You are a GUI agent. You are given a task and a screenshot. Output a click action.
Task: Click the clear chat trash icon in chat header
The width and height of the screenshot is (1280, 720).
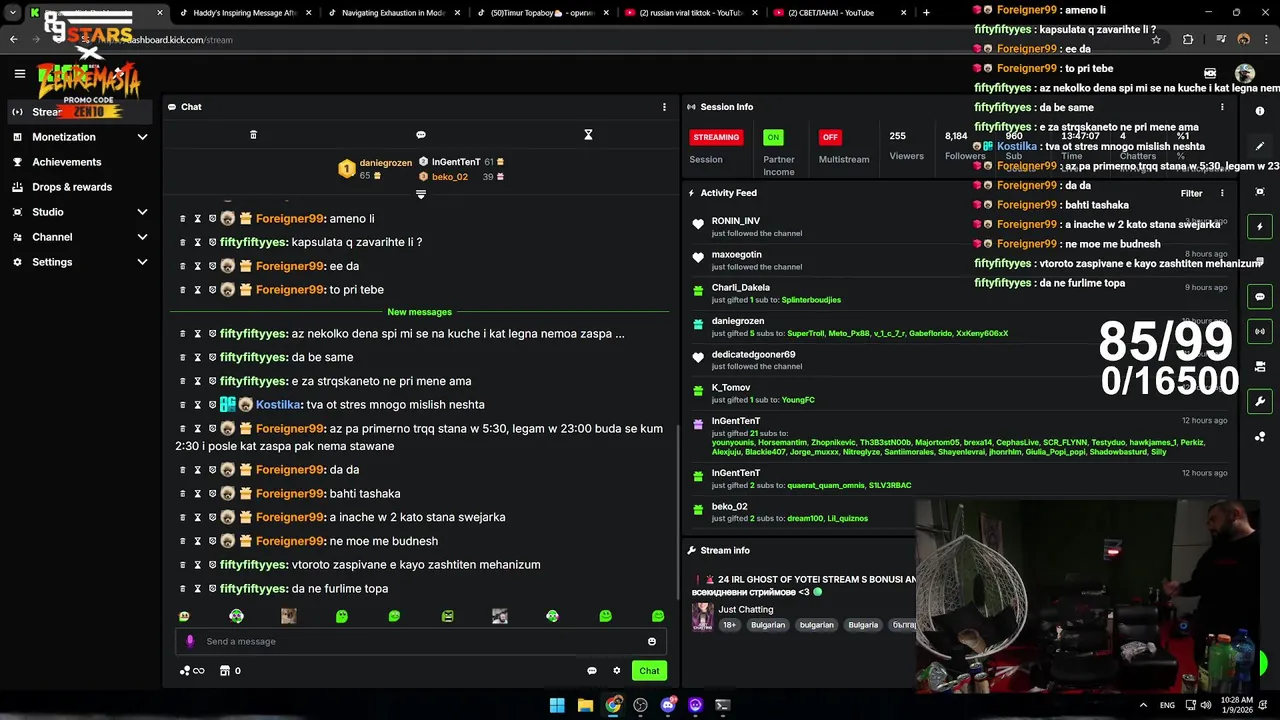(253, 135)
